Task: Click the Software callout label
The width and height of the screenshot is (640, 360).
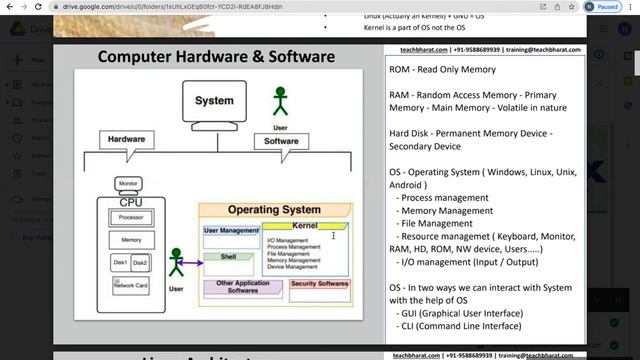Action: (281, 141)
